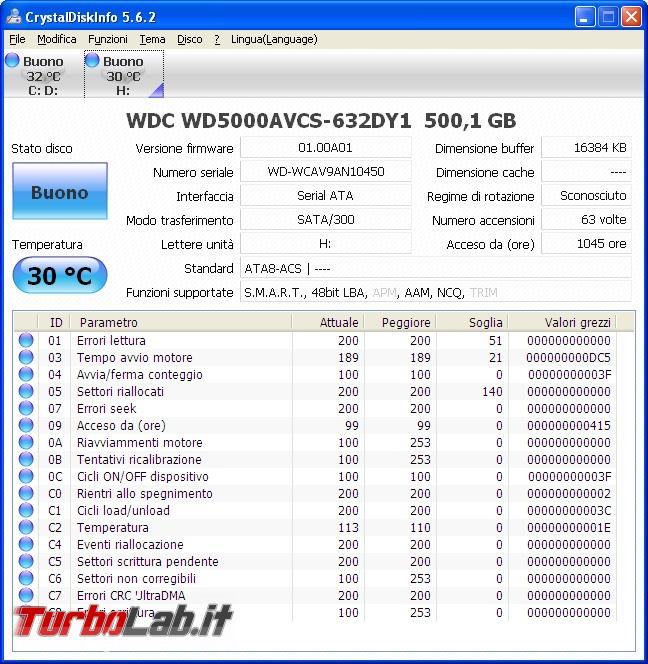
Task: Click the Interfaccia field Serial ATA
Action: tap(326, 196)
